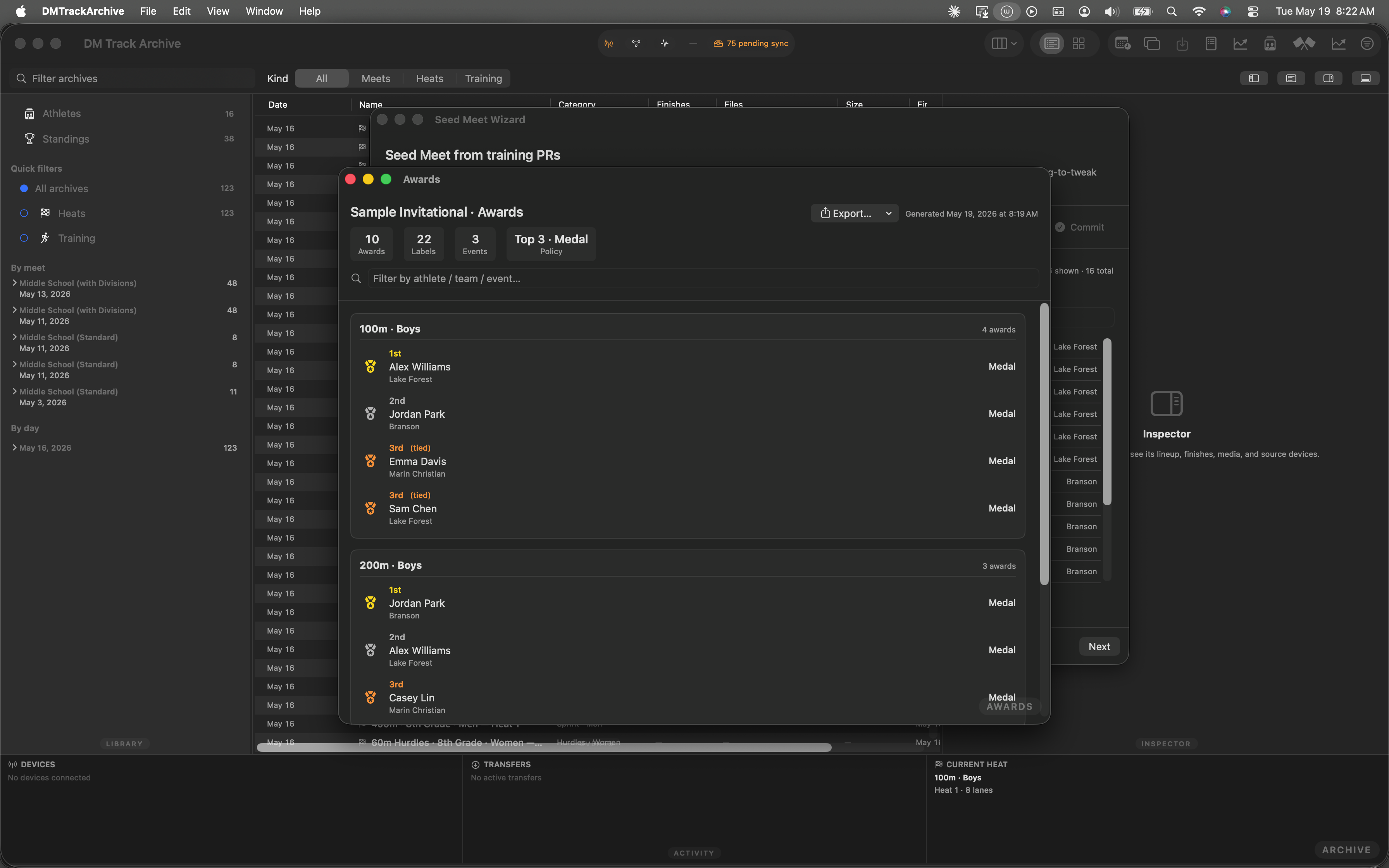Click the offline antenna status icon
The height and width of the screenshot is (868, 1389).
pos(608,44)
